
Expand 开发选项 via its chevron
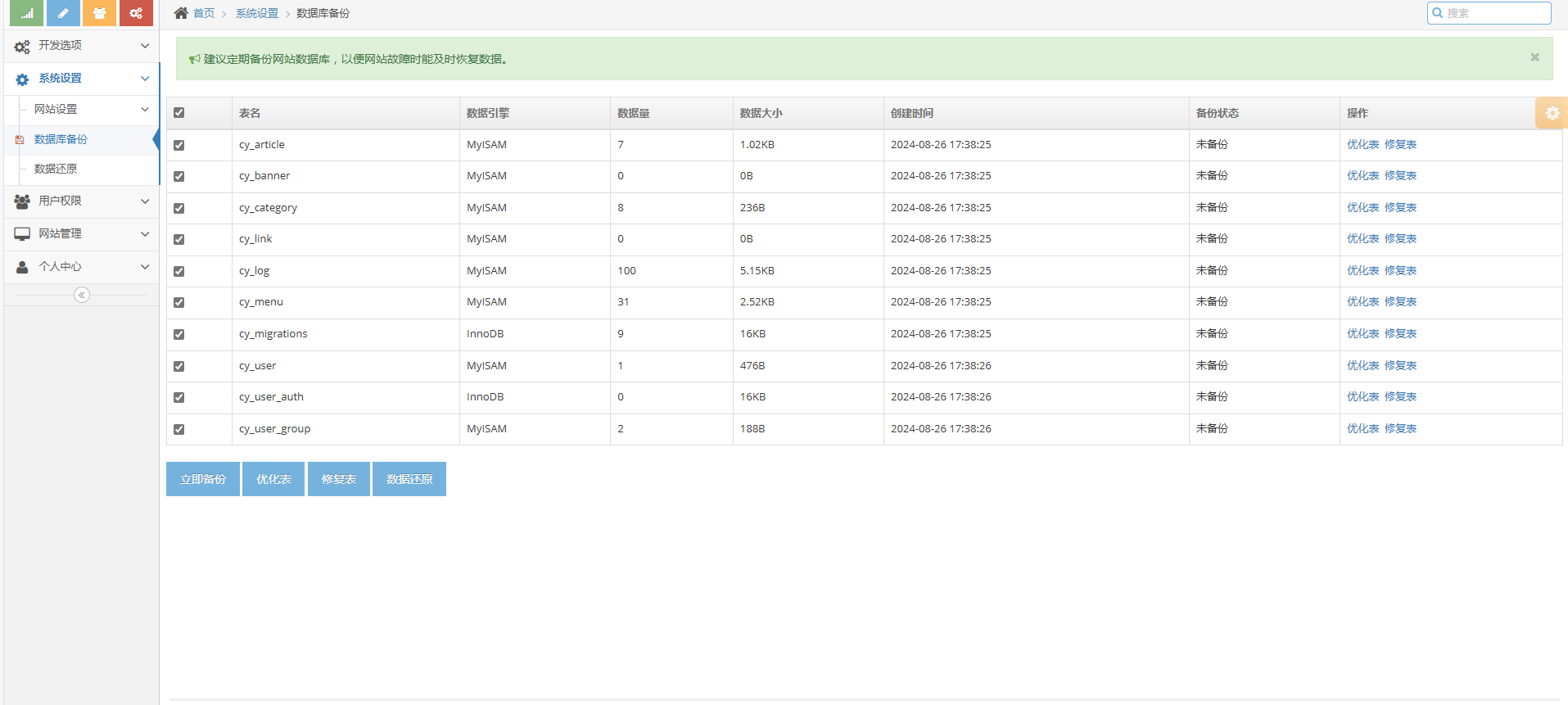click(x=145, y=46)
